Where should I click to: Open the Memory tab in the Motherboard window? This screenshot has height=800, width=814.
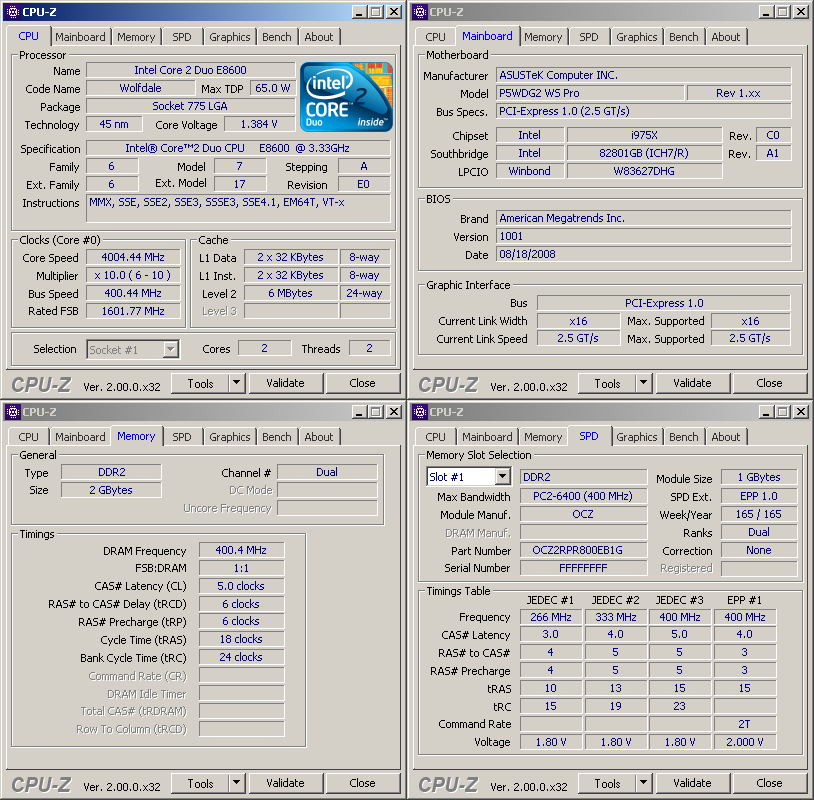(543, 37)
